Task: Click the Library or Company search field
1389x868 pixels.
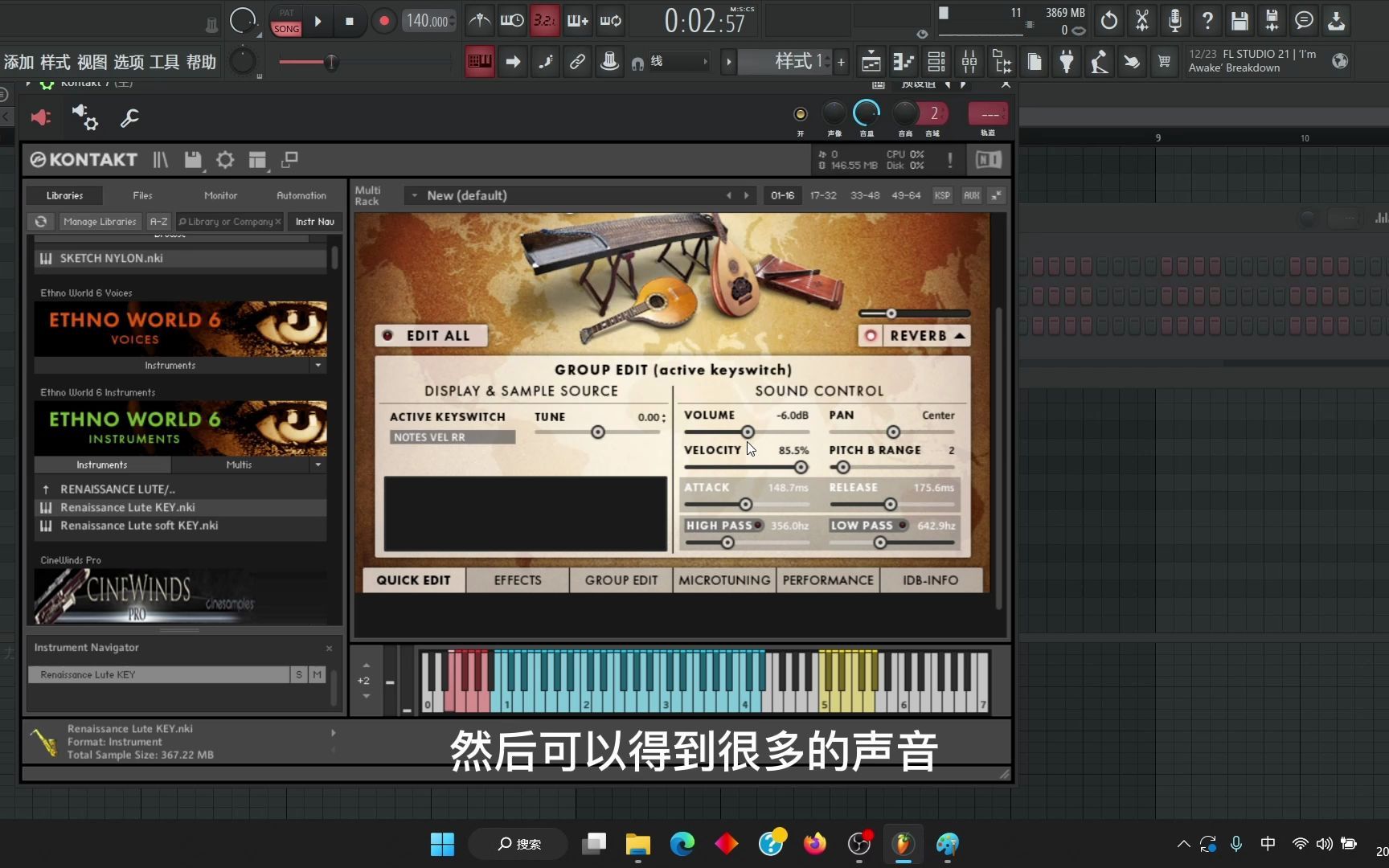Action: point(229,222)
